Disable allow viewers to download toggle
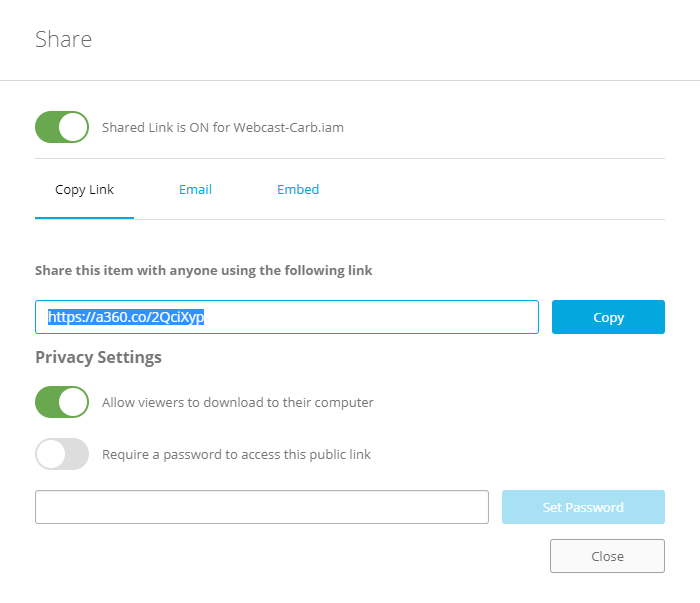Screen dimensions: 700x603 click(62, 402)
